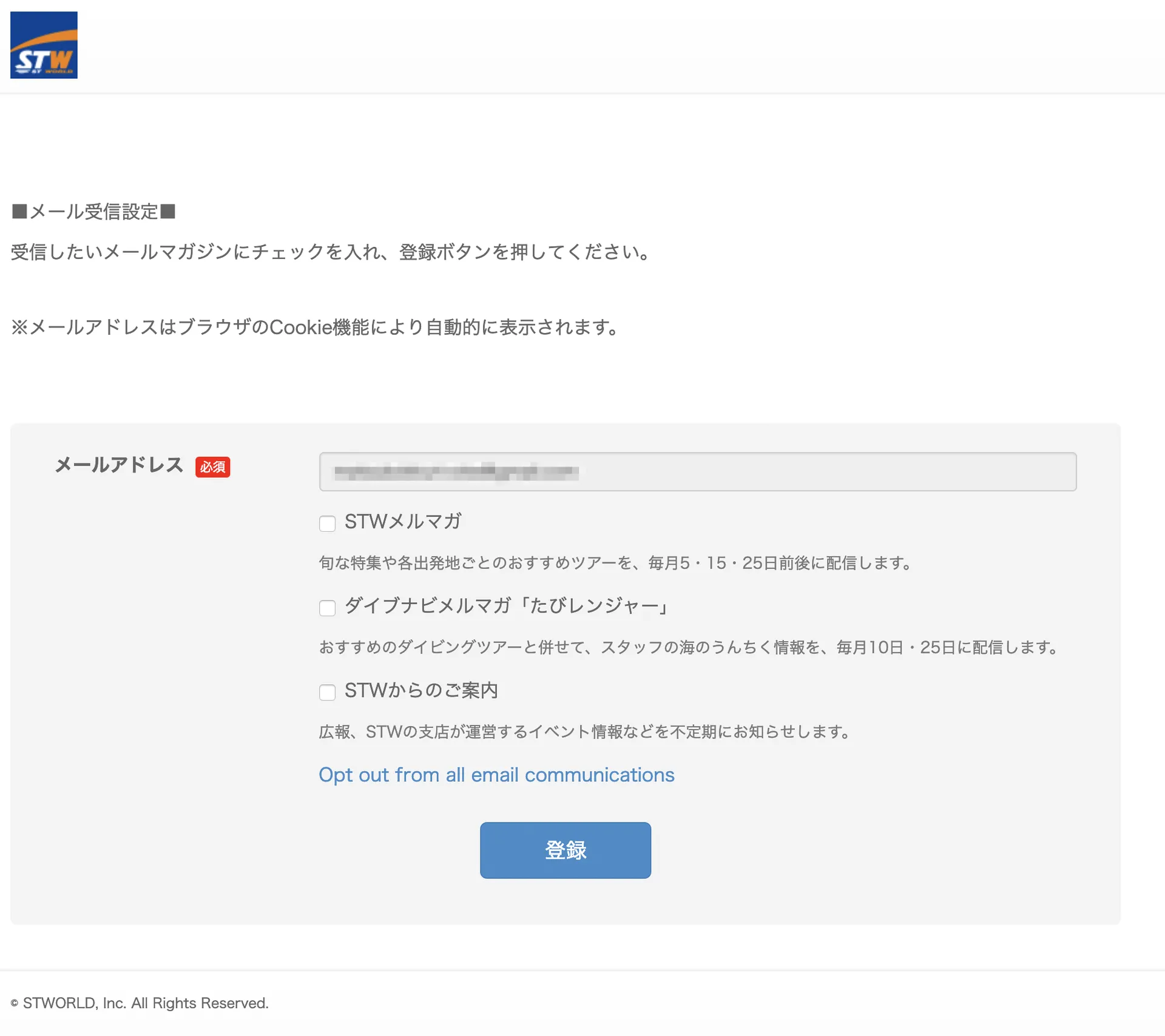Open the opt out from all emails link
The image size is (1165, 1036).
tap(496, 775)
